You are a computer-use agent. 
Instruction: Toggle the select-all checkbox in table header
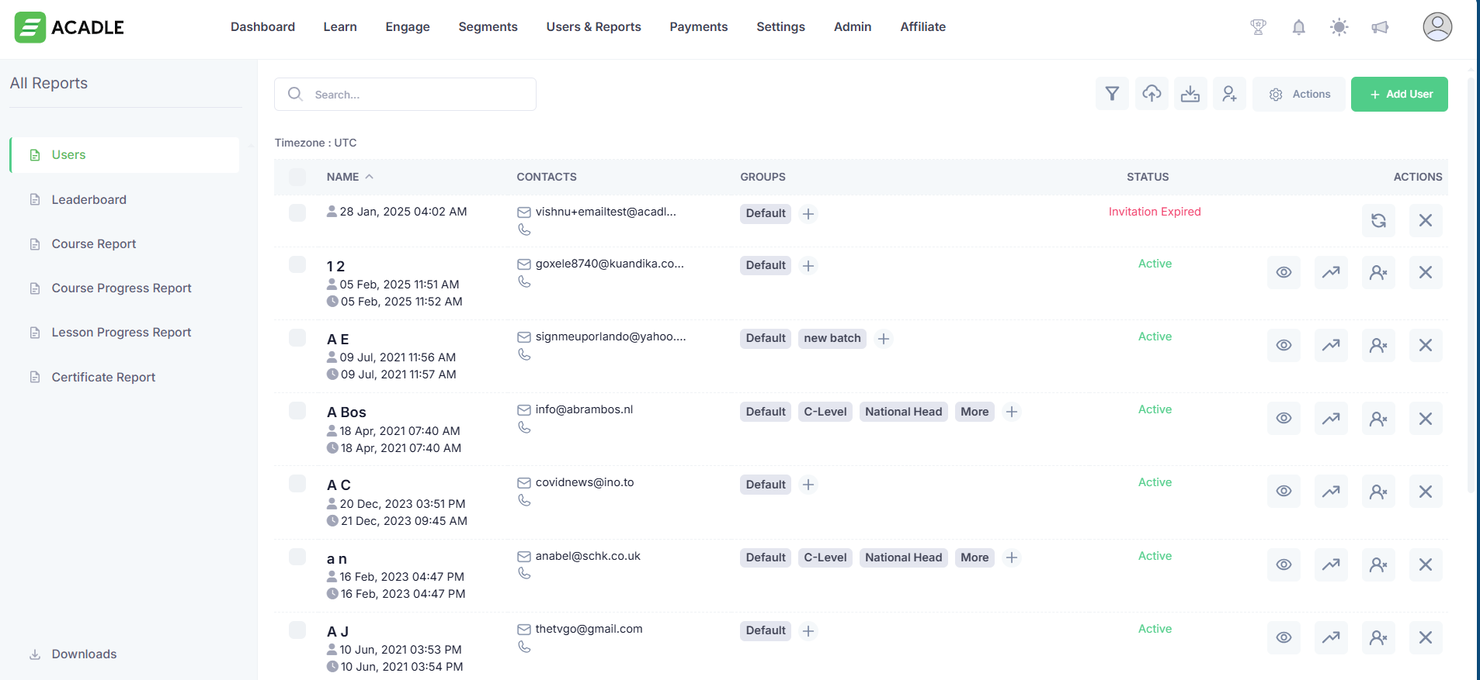(297, 177)
